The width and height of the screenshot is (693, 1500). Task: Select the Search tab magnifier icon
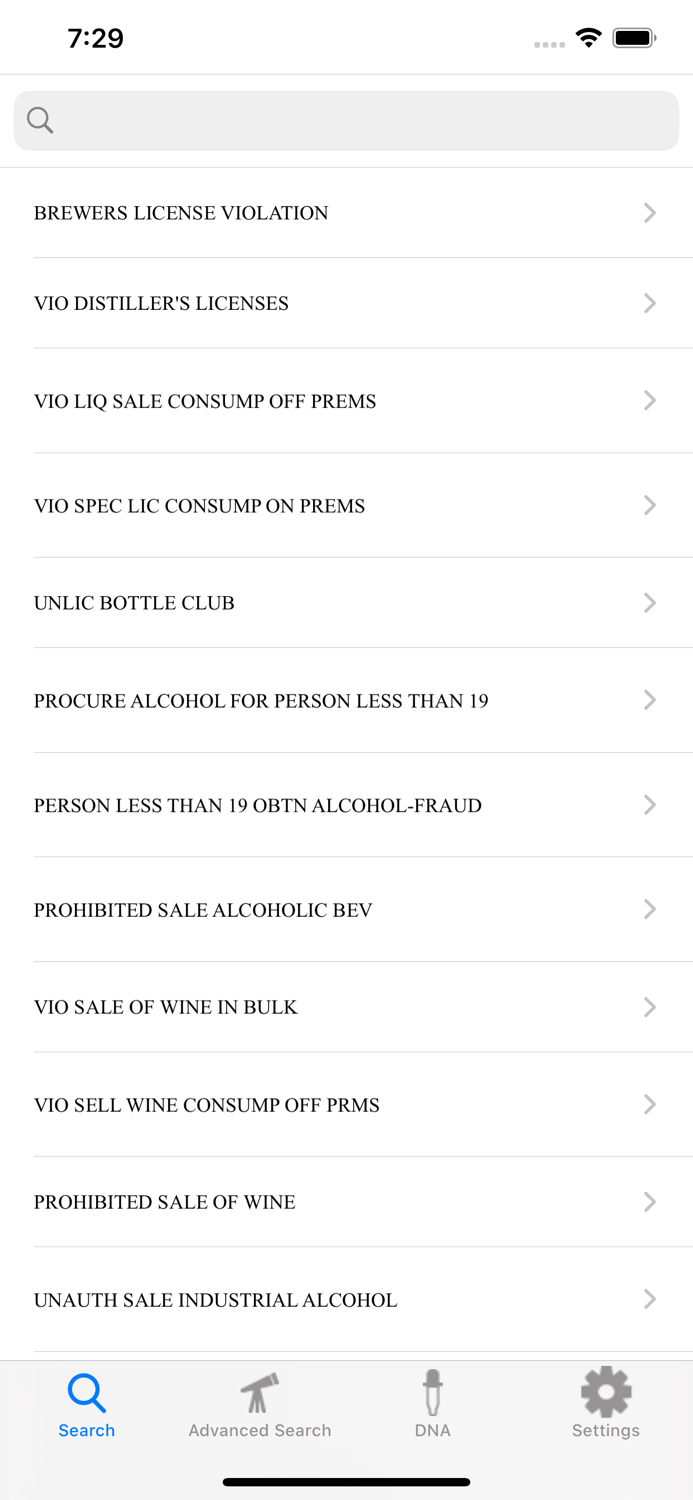click(x=87, y=1393)
